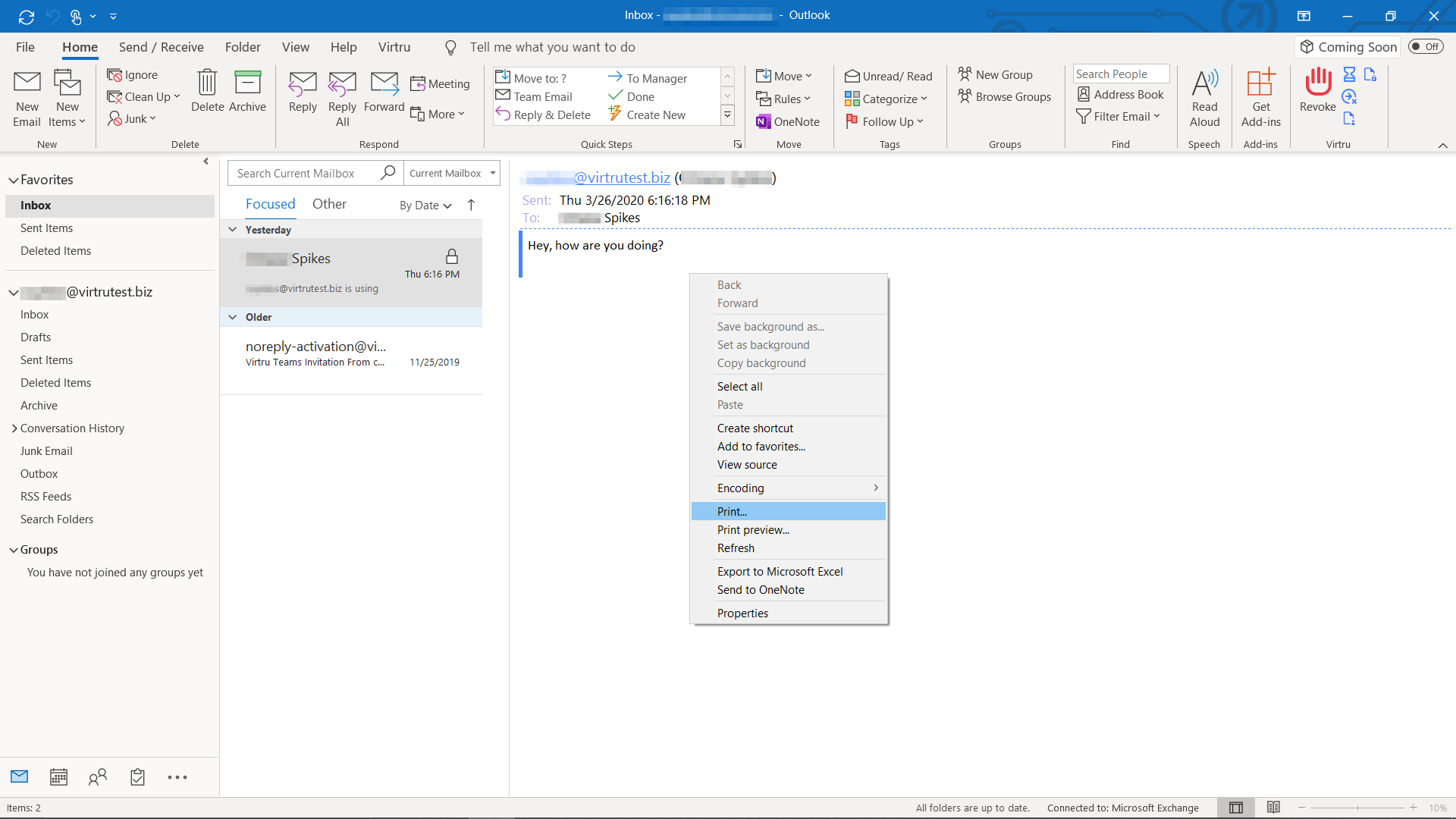Choose Print preview... in context menu
Image resolution: width=1456 pixels, height=819 pixels.
click(788, 530)
